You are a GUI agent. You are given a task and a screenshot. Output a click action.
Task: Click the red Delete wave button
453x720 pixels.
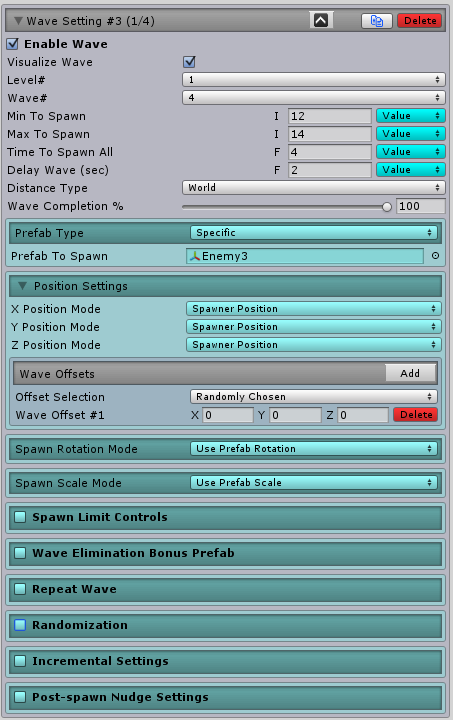(x=419, y=21)
